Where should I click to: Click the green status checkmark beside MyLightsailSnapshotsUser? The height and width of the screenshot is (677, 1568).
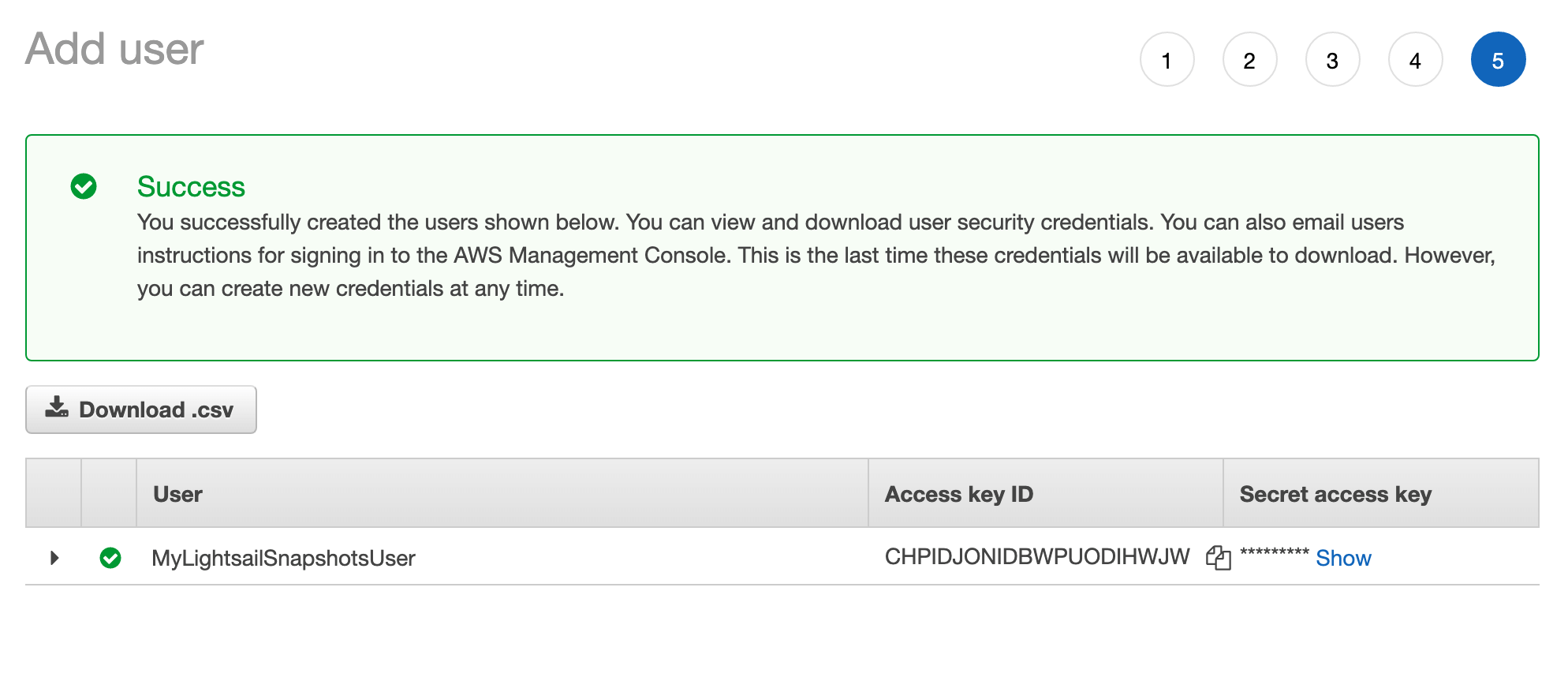(110, 558)
